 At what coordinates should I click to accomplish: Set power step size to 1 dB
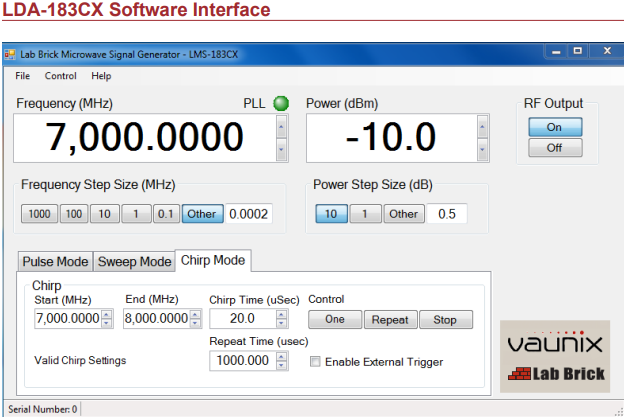pos(365,214)
